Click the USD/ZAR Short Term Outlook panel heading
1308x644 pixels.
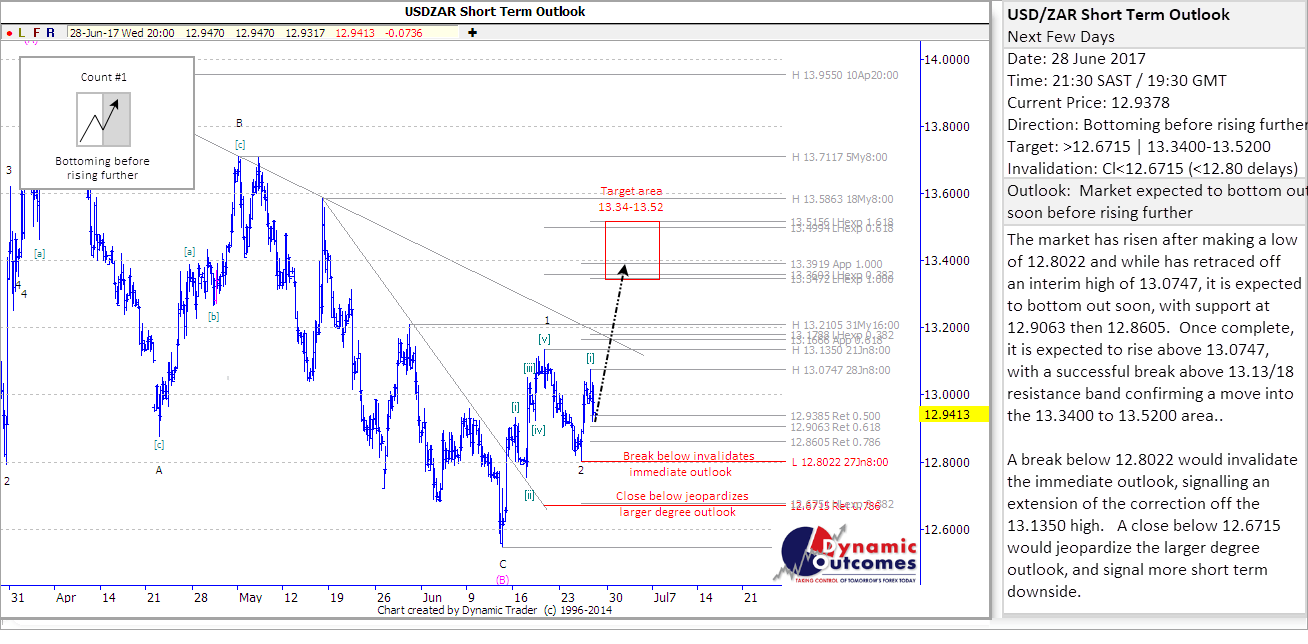tap(1119, 14)
